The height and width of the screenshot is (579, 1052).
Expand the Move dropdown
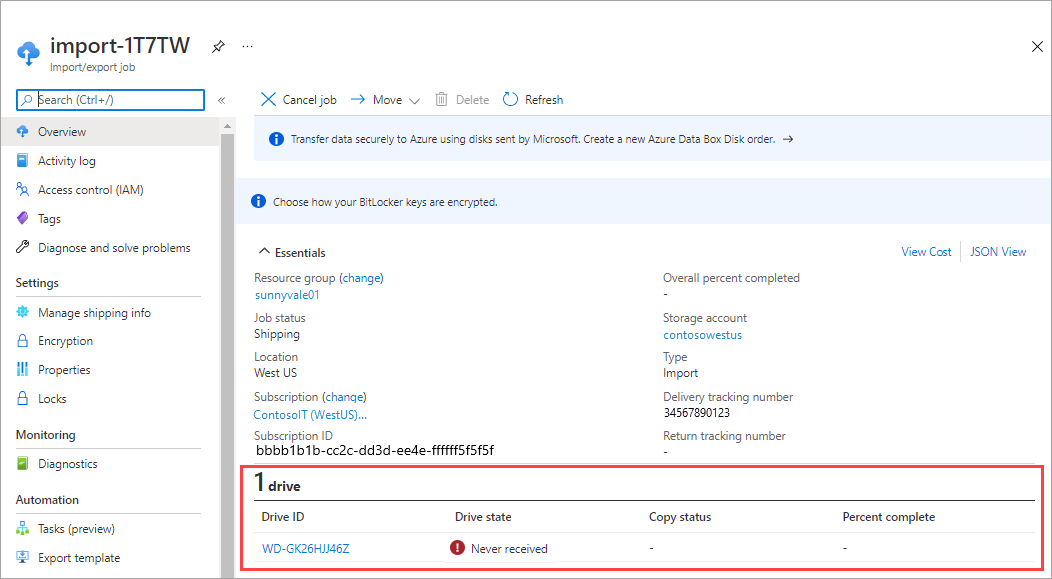413,99
